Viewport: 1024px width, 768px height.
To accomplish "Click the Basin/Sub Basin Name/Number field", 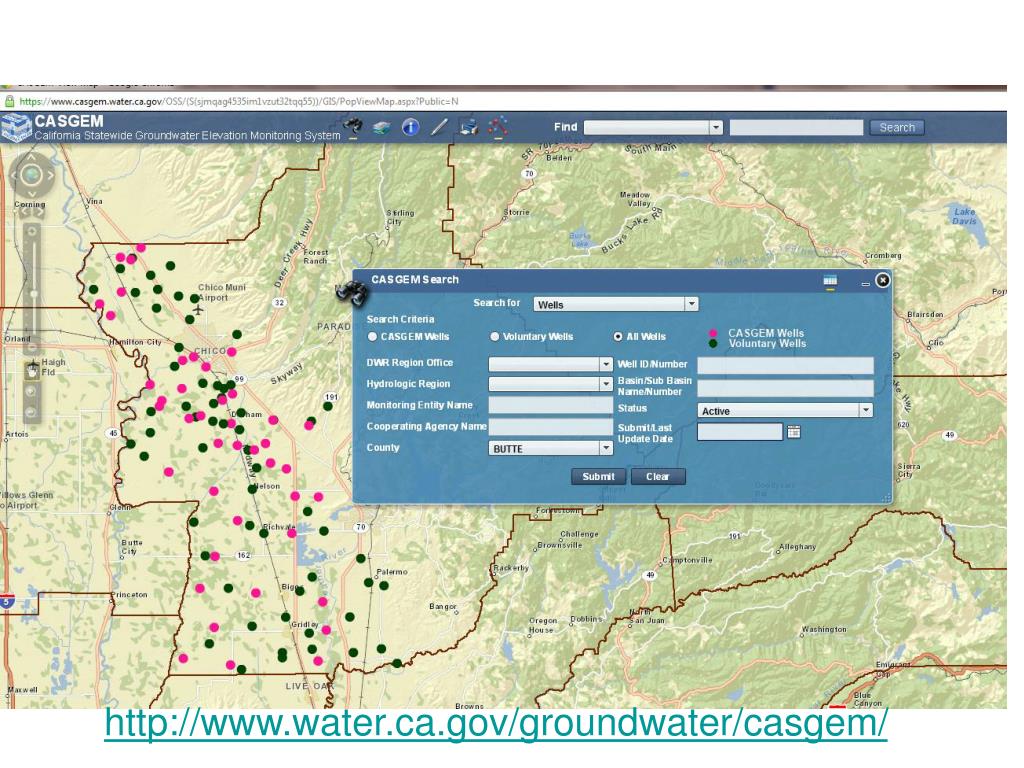I will [x=785, y=389].
